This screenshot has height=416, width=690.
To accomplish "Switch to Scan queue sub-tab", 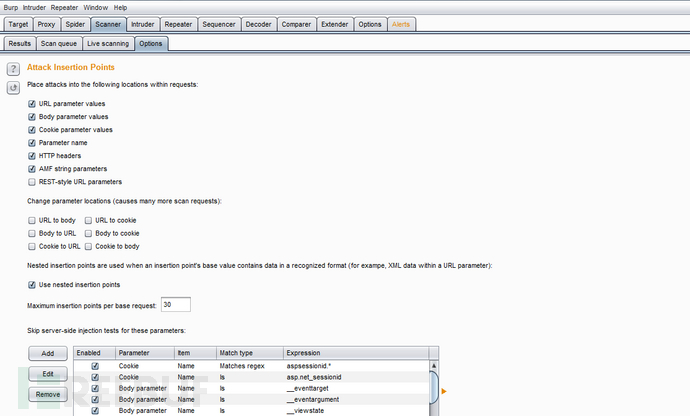I will [59, 44].
